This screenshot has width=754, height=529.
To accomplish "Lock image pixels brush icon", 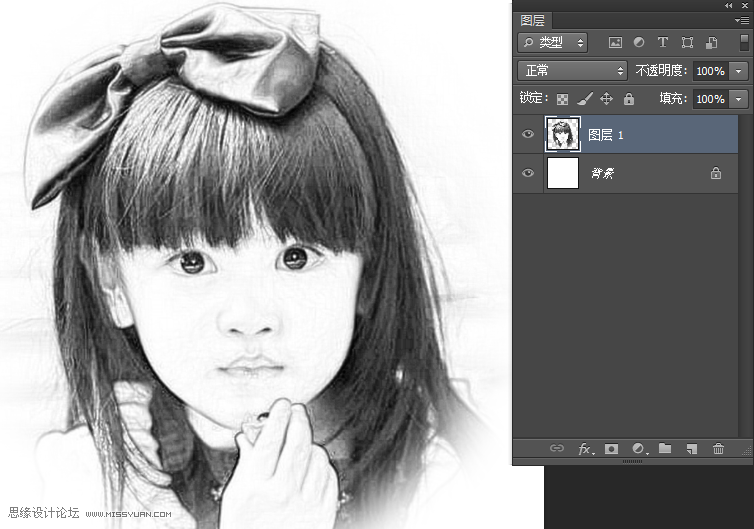I will pyautogui.click(x=585, y=99).
